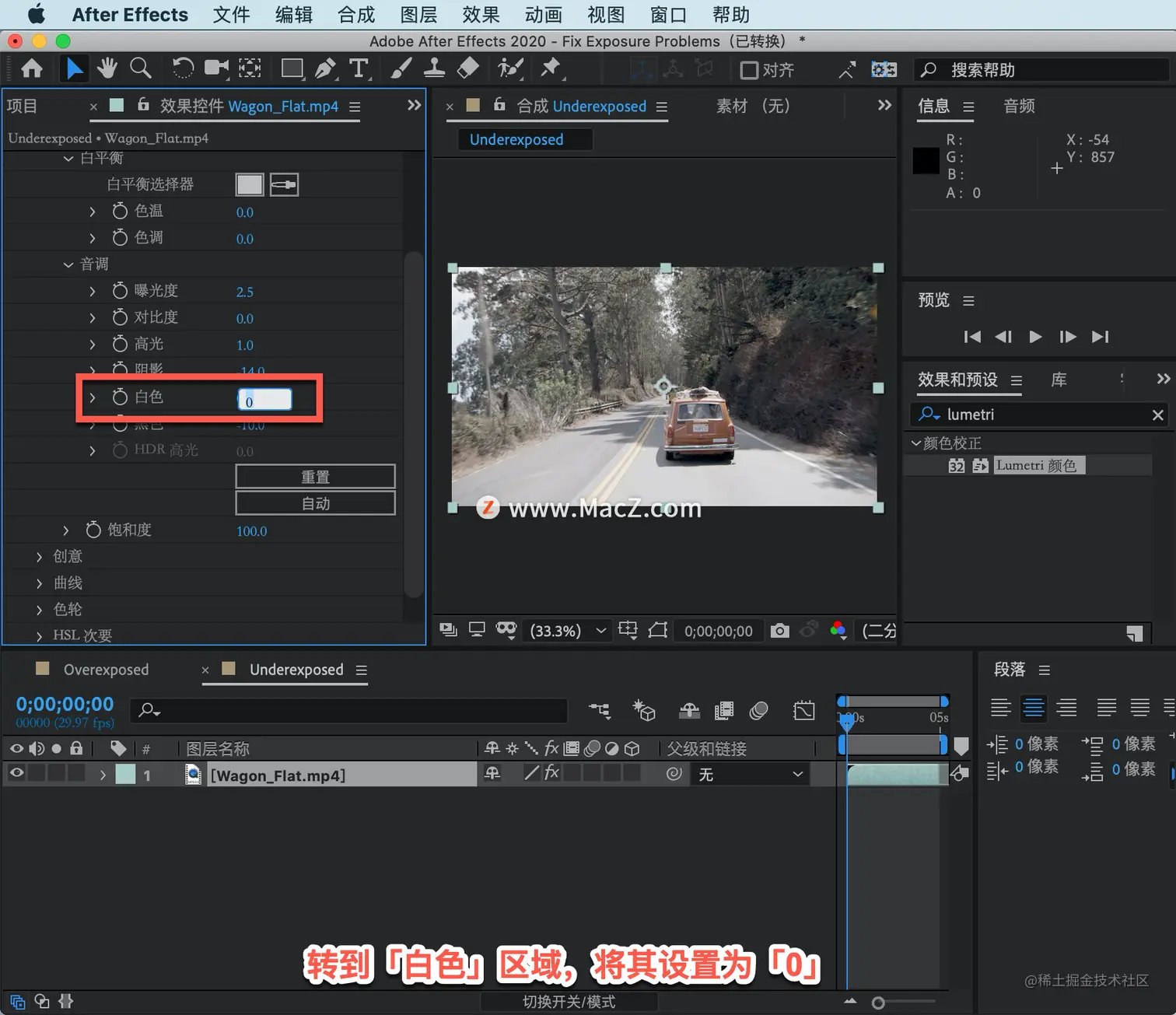Image resolution: width=1176 pixels, height=1015 pixels.
Task: Click layer label color swatch for Wagon_Flat.mp4
Action: pyautogui.click(x=125, y=774)
